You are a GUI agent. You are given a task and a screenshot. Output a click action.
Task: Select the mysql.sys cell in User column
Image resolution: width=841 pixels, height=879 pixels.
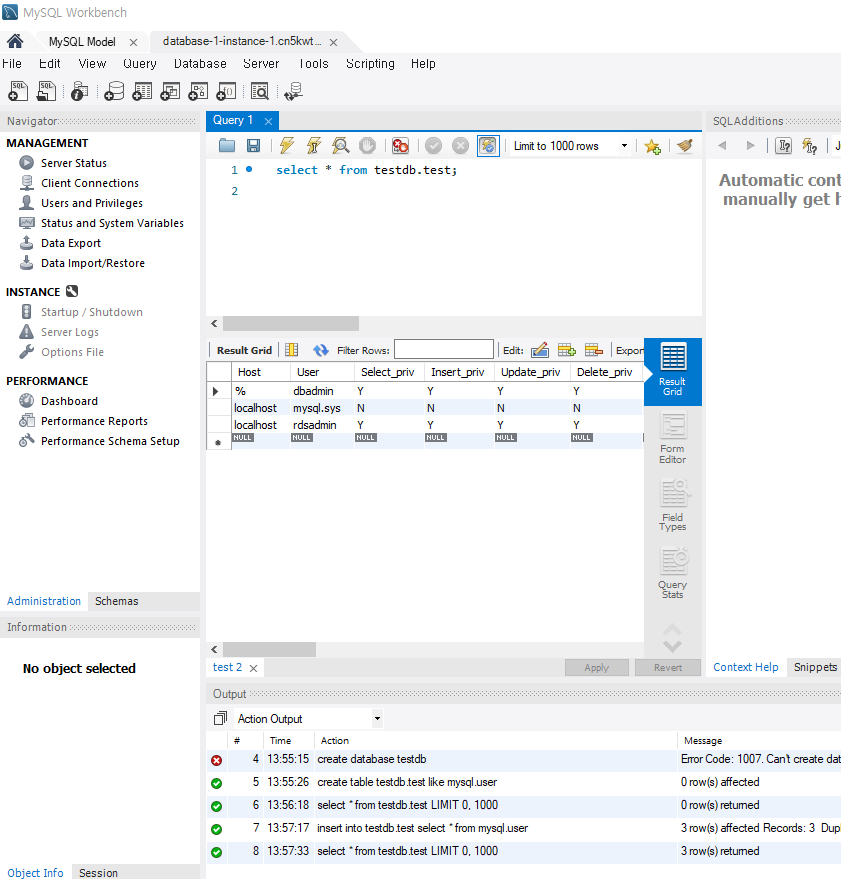(x=322, y=408)
